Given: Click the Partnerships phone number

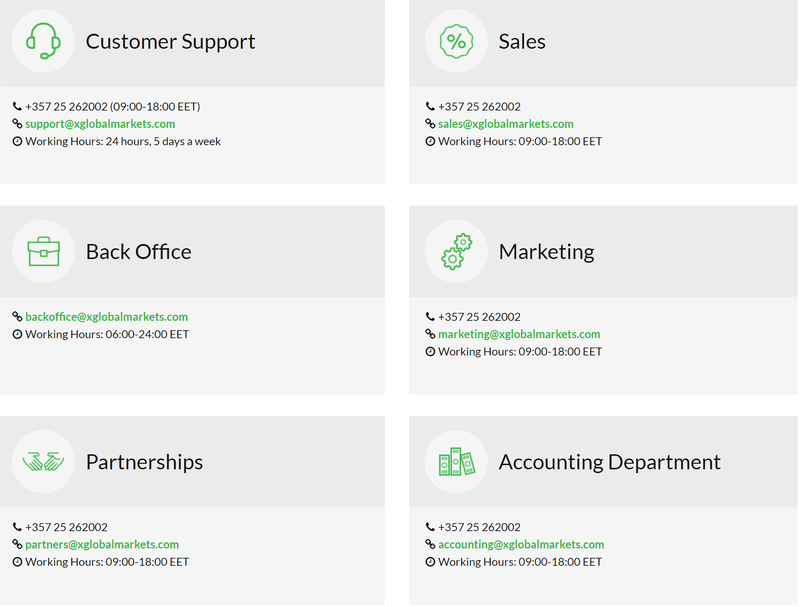Looking at the screenshot, I should 66,527.
